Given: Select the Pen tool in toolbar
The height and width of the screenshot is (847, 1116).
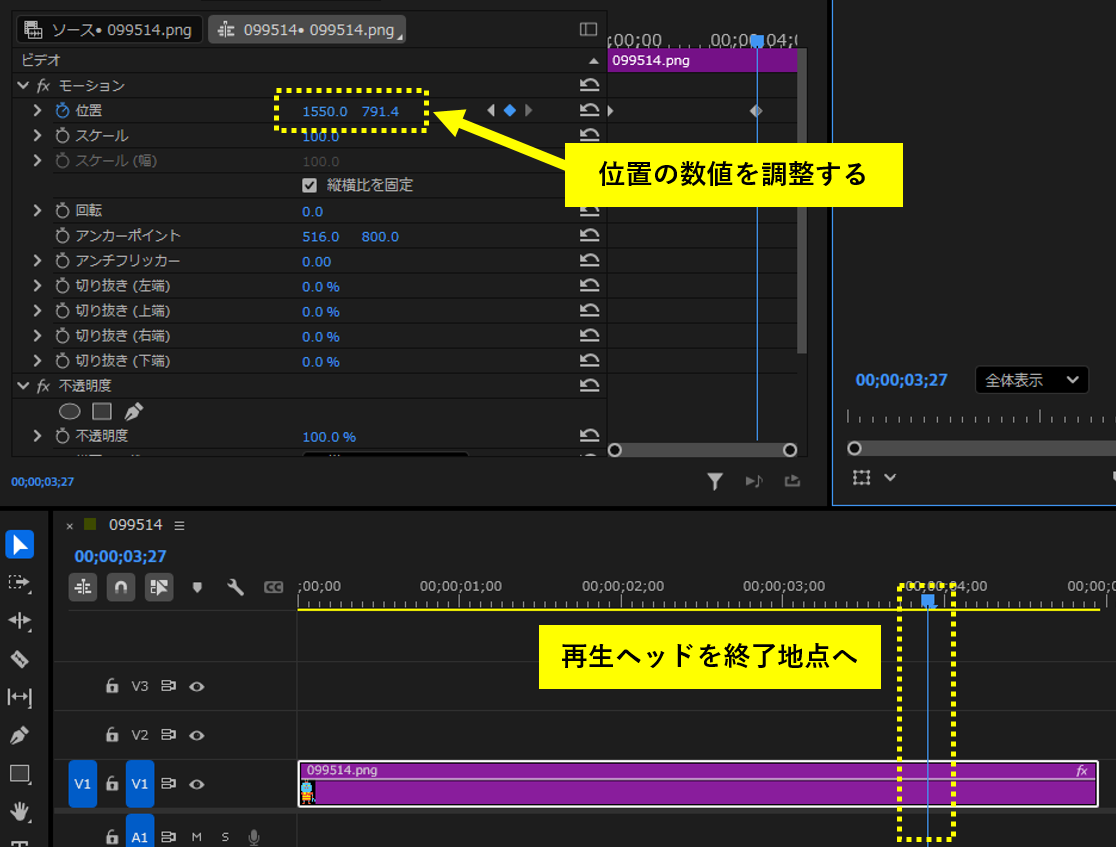Looking at the screenshot, I should [x=20, y=735].
